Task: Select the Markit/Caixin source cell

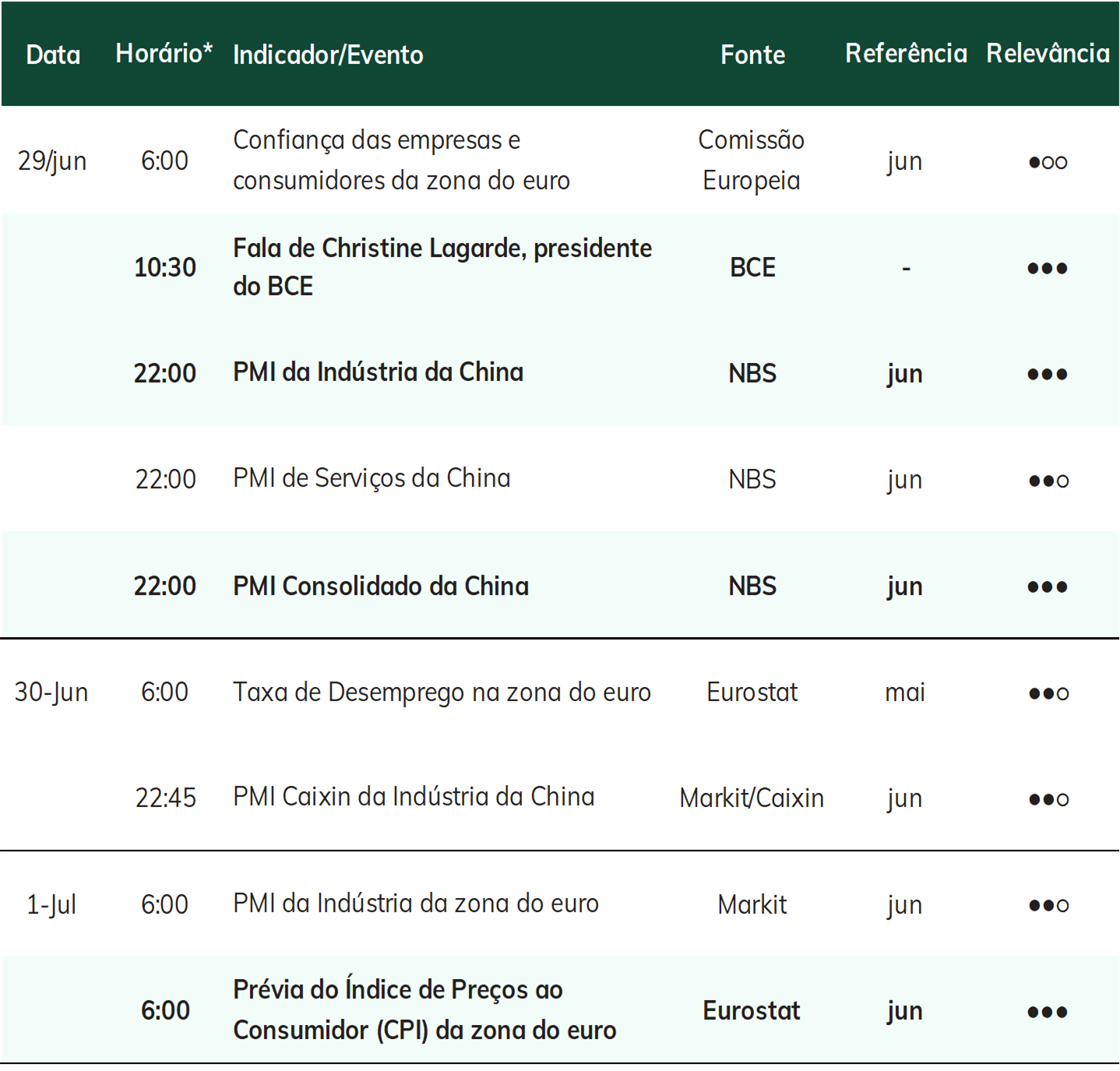Action: point(752,798)
